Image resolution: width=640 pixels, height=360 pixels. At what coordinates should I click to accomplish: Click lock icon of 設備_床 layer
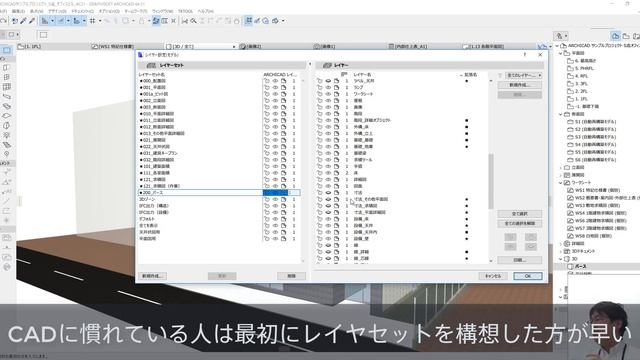tap(319, 219)
